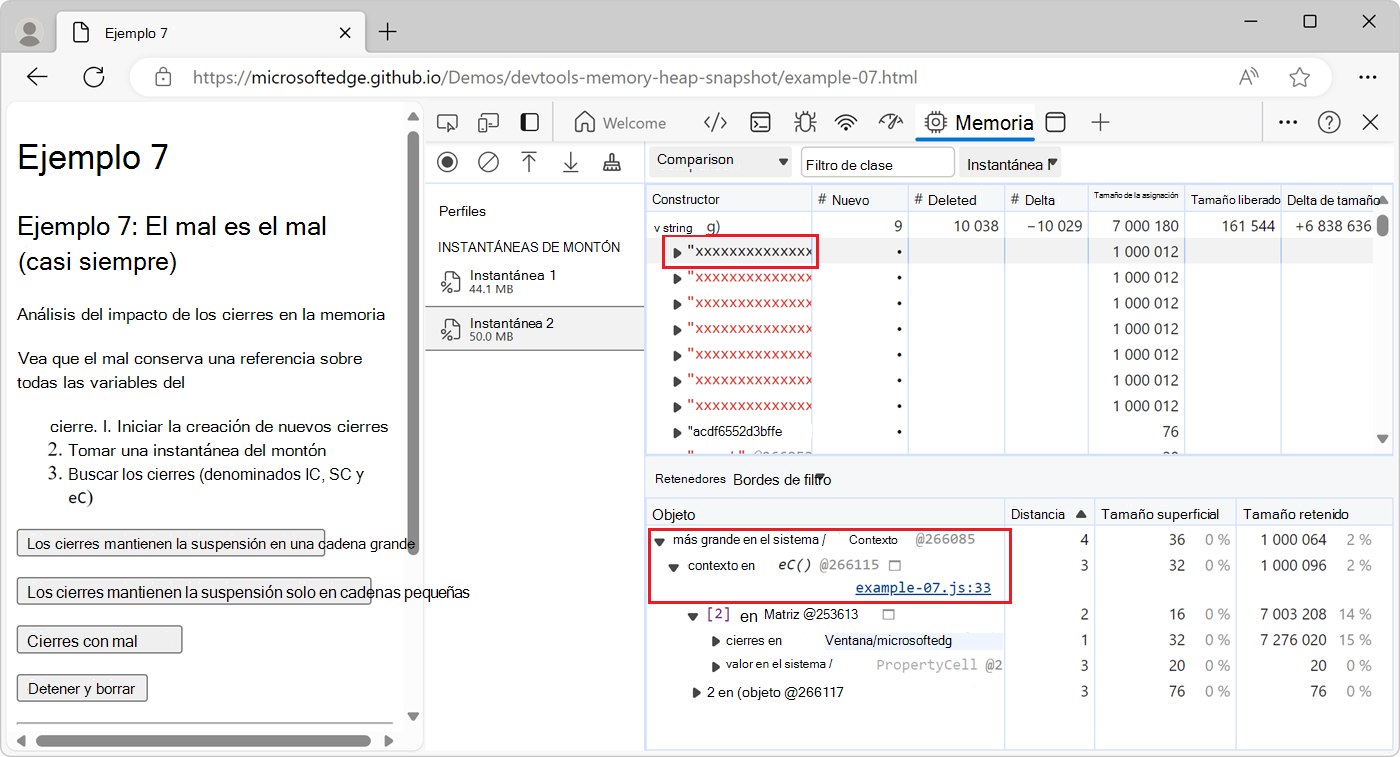Sort by the Tamaño retenido column header
This screenshot has width=1400, height=757.
[x=1313, y=514]
